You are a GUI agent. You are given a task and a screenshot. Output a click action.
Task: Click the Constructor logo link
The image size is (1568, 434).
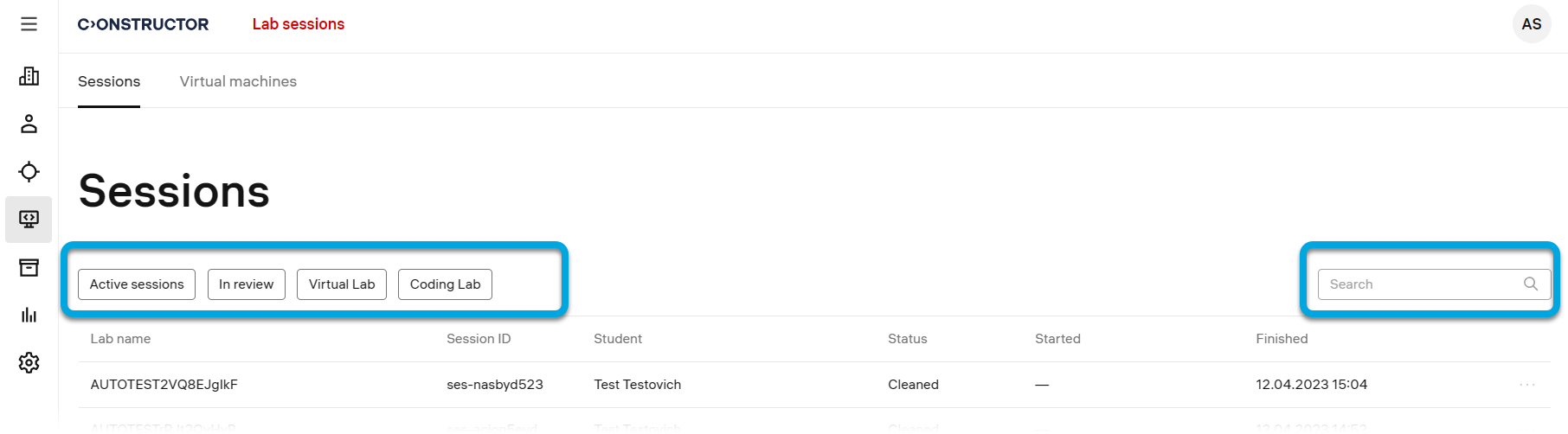coord(143,24)
